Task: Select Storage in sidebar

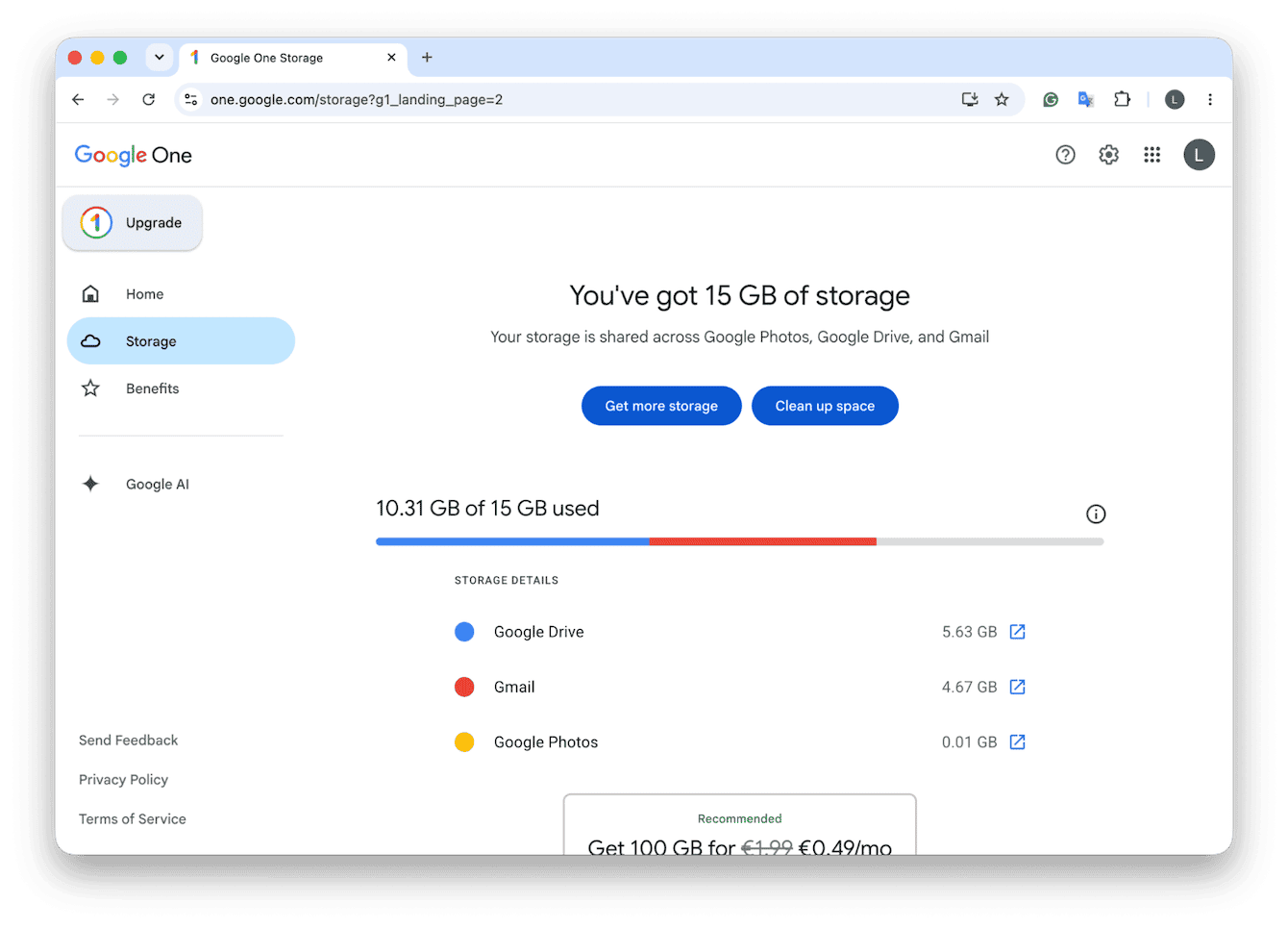Action: pyautogui.click(x=181, y=341)
